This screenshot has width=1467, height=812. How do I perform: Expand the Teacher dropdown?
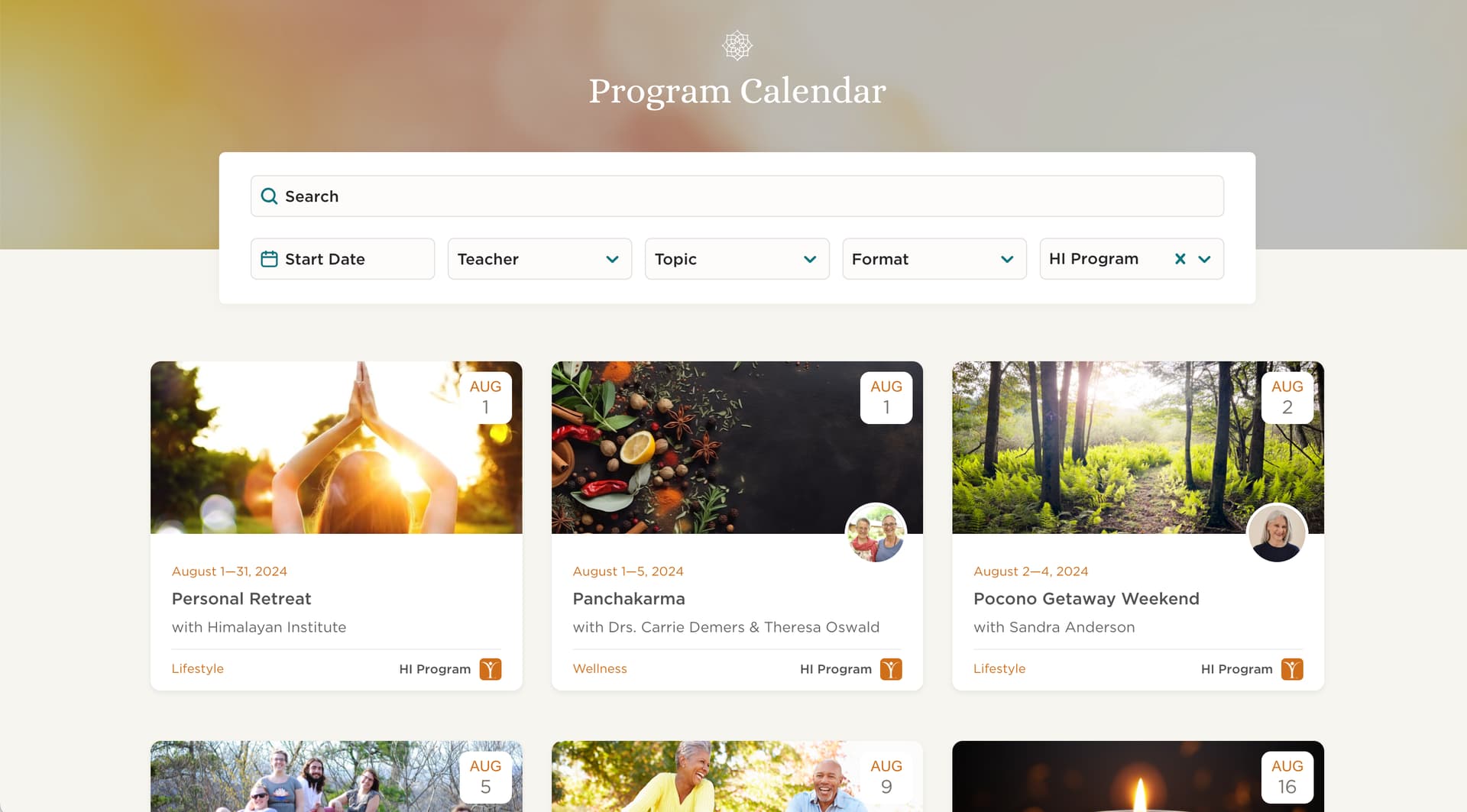click(539, 259)
